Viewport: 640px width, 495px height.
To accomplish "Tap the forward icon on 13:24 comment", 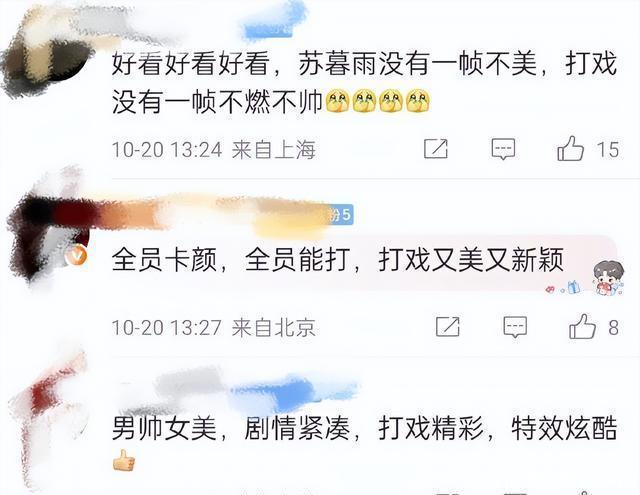I will 436,149.
